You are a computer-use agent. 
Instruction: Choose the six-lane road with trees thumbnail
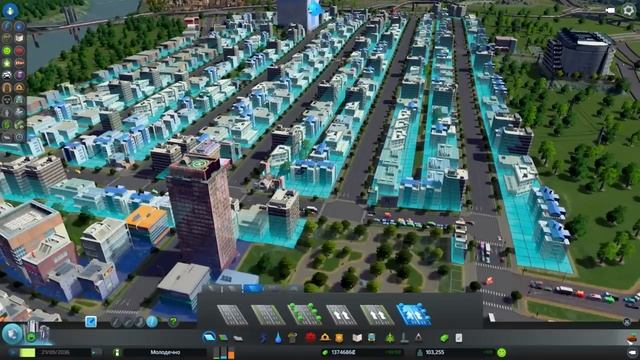[304, 314]
